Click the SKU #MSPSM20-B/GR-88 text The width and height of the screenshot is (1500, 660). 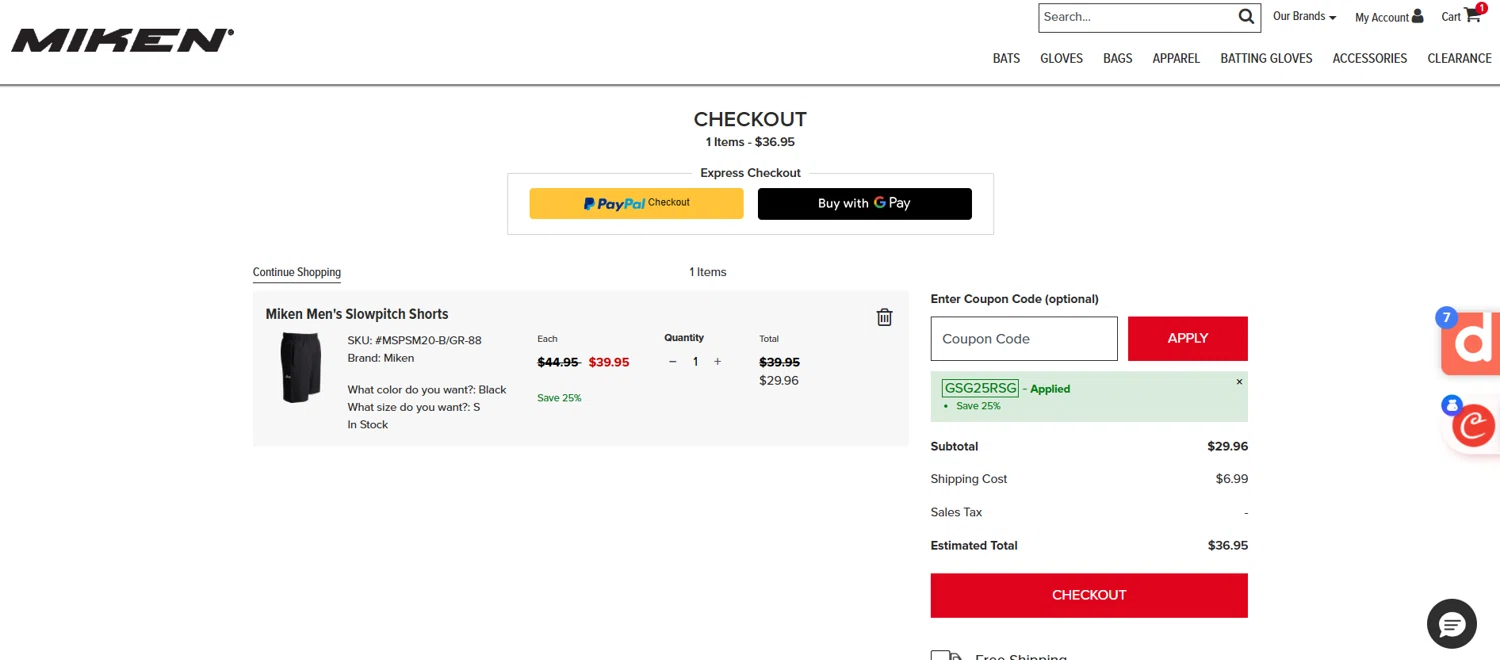(414, 340)
